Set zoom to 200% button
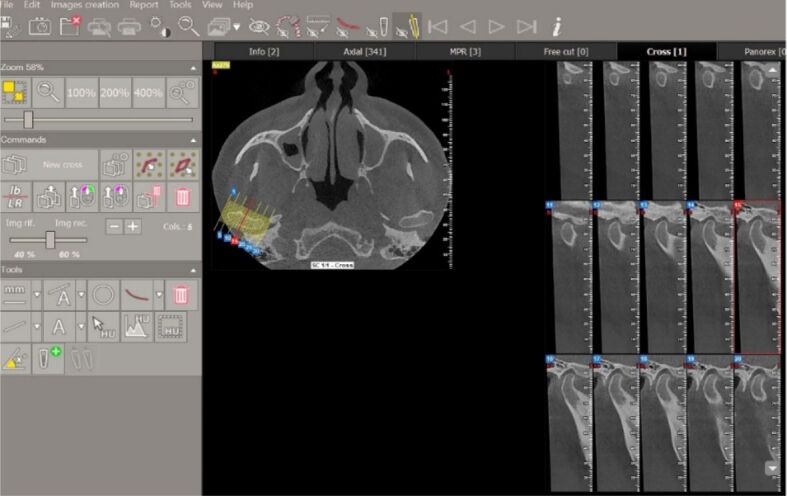Image resolution: width=787 pixels, height=496 pixels. tap(115, 92)
